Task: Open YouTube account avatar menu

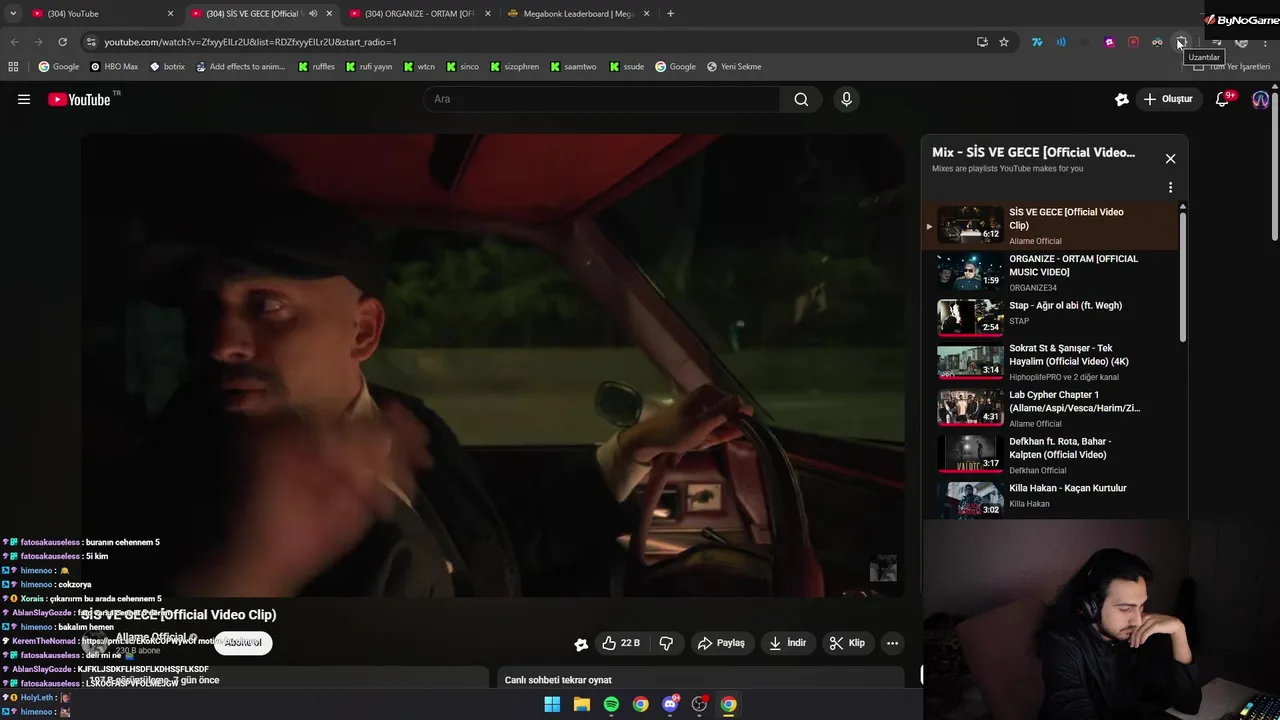Action: pos(1260,99)
